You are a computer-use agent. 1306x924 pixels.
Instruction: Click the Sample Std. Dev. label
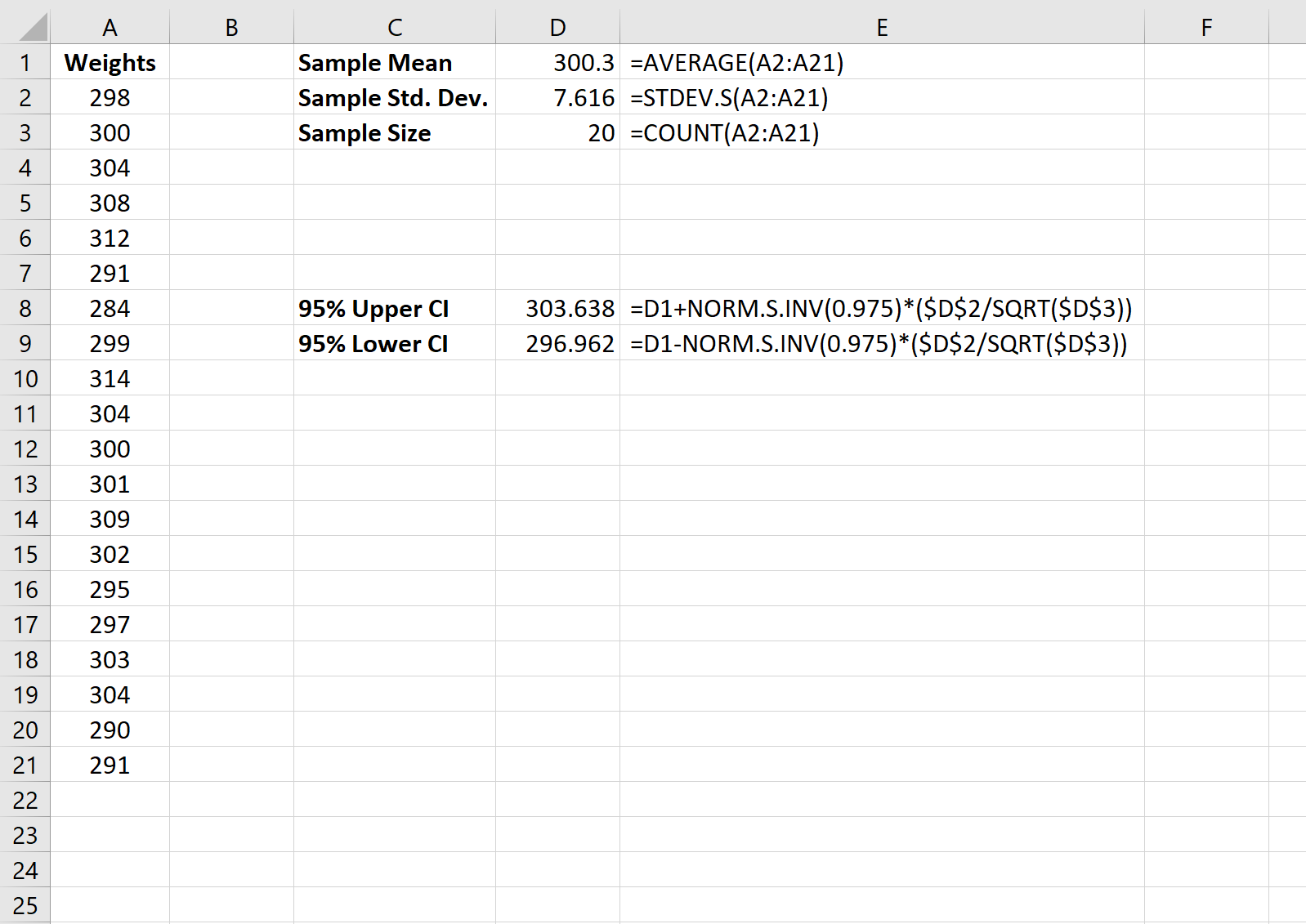click(393, 97)
